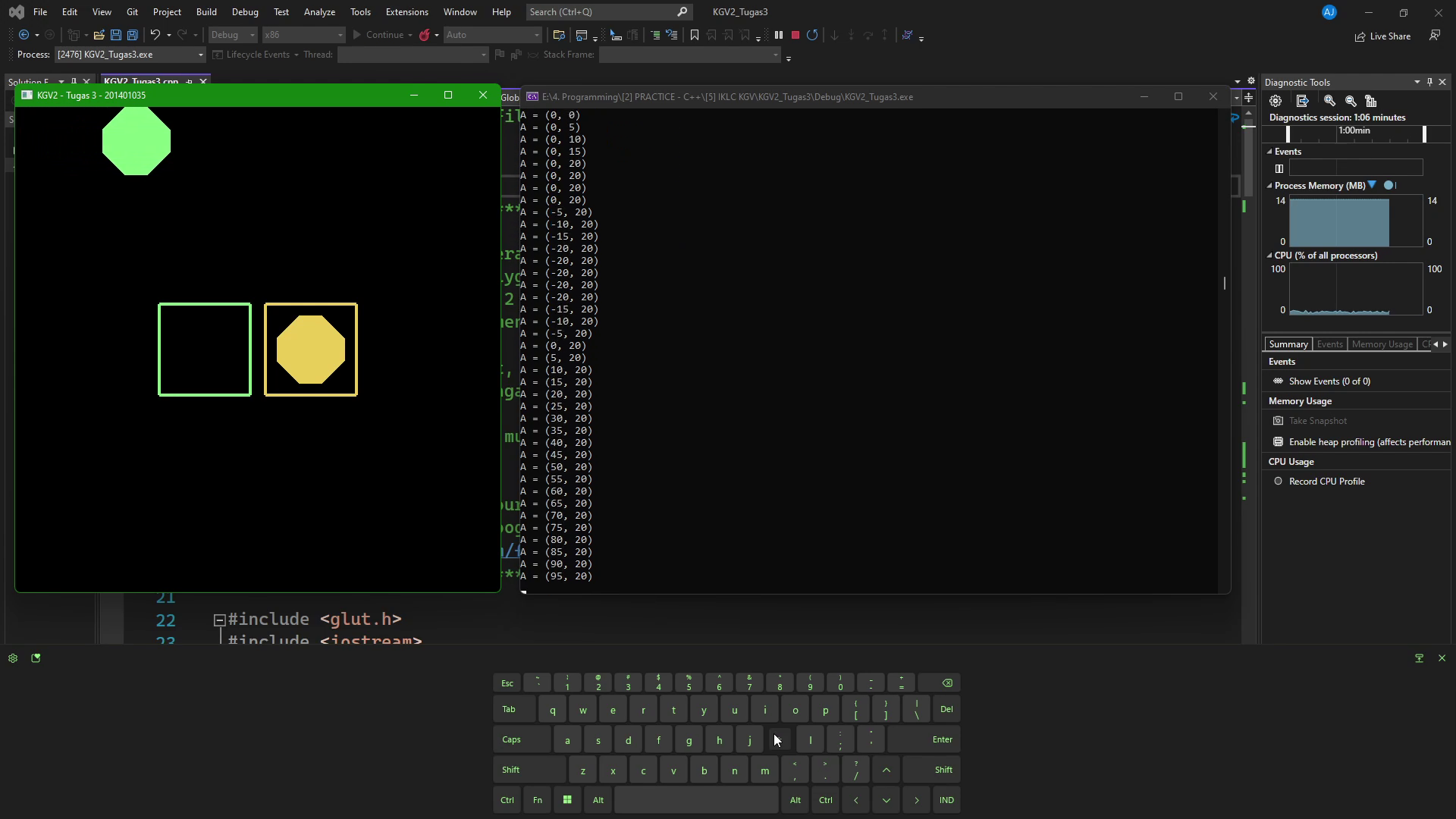Pause execution with Break All icon

(x=779, y=35)
